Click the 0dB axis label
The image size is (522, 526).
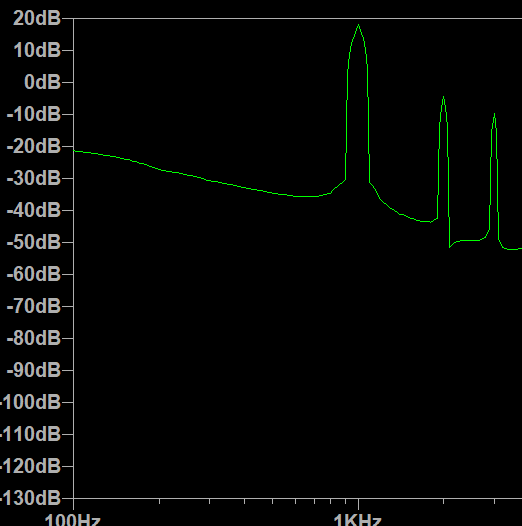coord(42,82)
